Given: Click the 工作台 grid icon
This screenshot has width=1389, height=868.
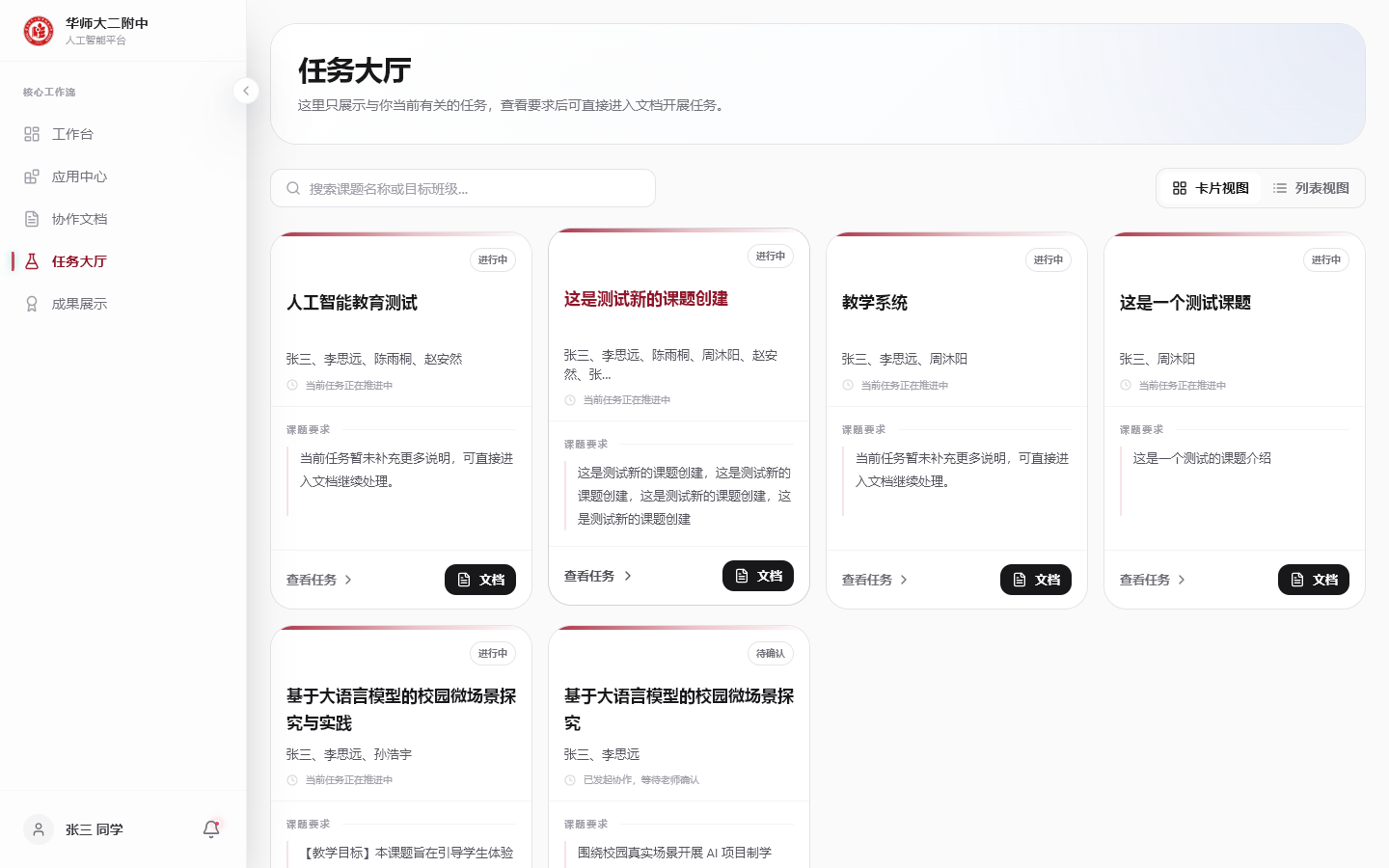Looking at the screenshot, I should pyautogui.click(x=32, y=134).
